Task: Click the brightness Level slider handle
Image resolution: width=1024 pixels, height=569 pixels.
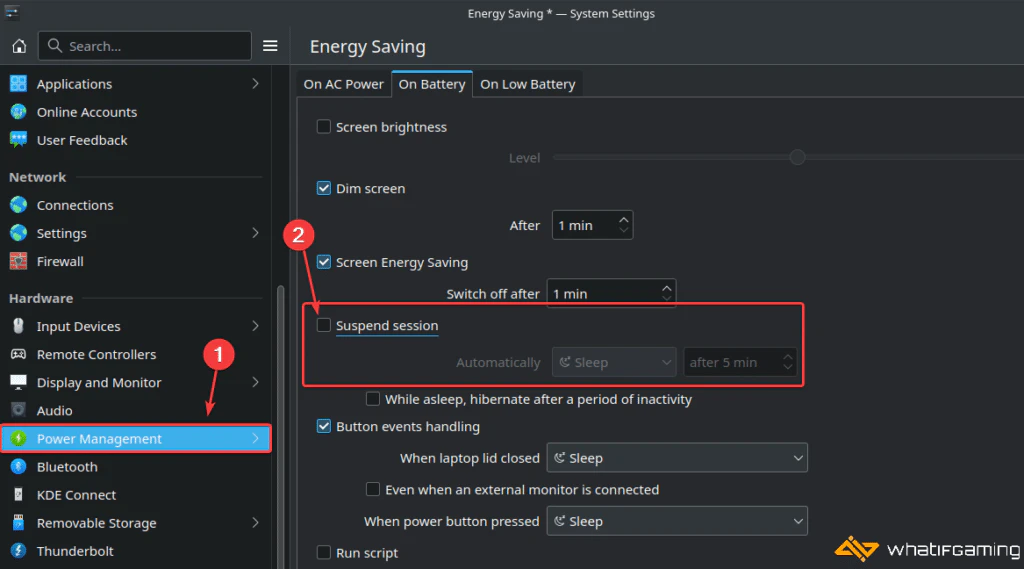Action: click(x=797, y=157)
